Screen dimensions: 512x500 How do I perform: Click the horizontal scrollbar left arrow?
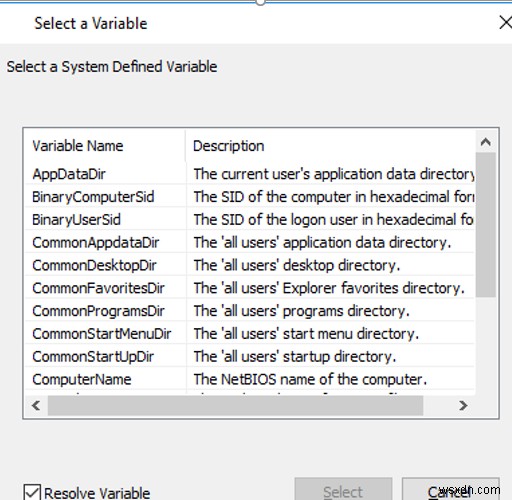coord(36,406)
